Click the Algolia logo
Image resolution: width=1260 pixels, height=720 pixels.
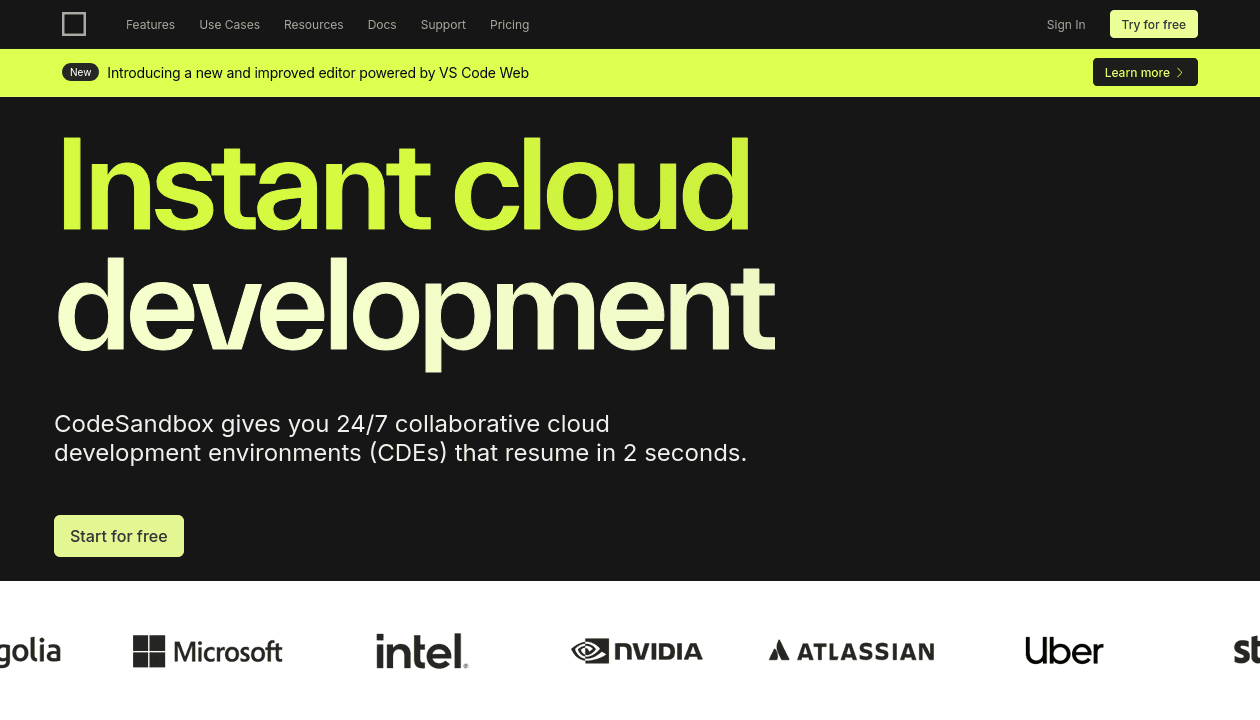[x=30, y=651]
